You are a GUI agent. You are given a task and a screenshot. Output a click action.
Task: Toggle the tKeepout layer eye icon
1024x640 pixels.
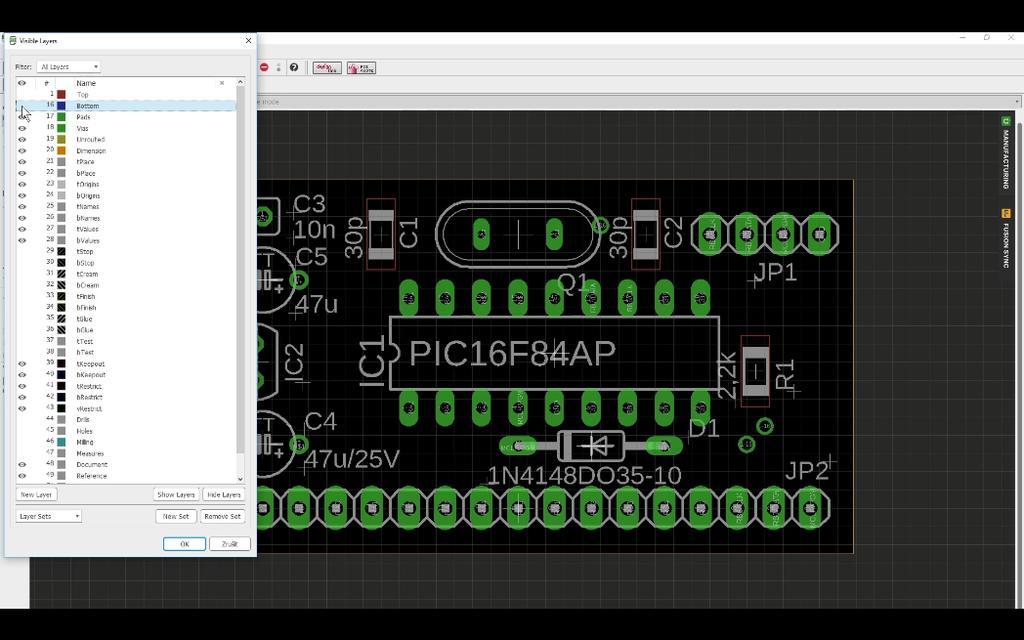(22, 364)
